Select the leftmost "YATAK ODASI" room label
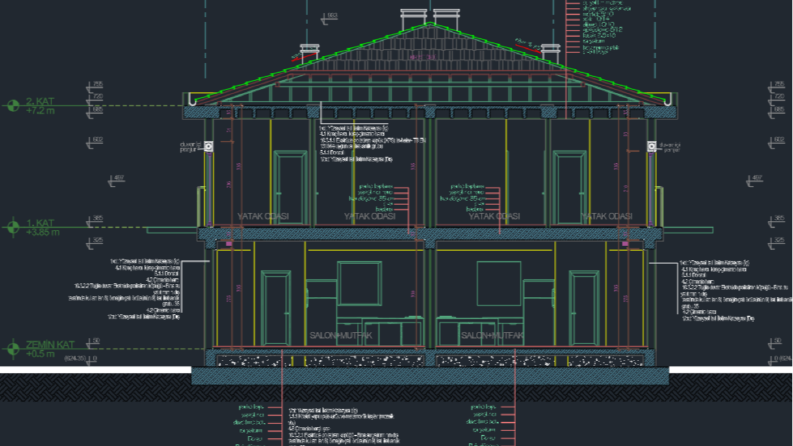The width and height of the screenshot is (793, 446). pyautogui.click(x=263, y=216)
